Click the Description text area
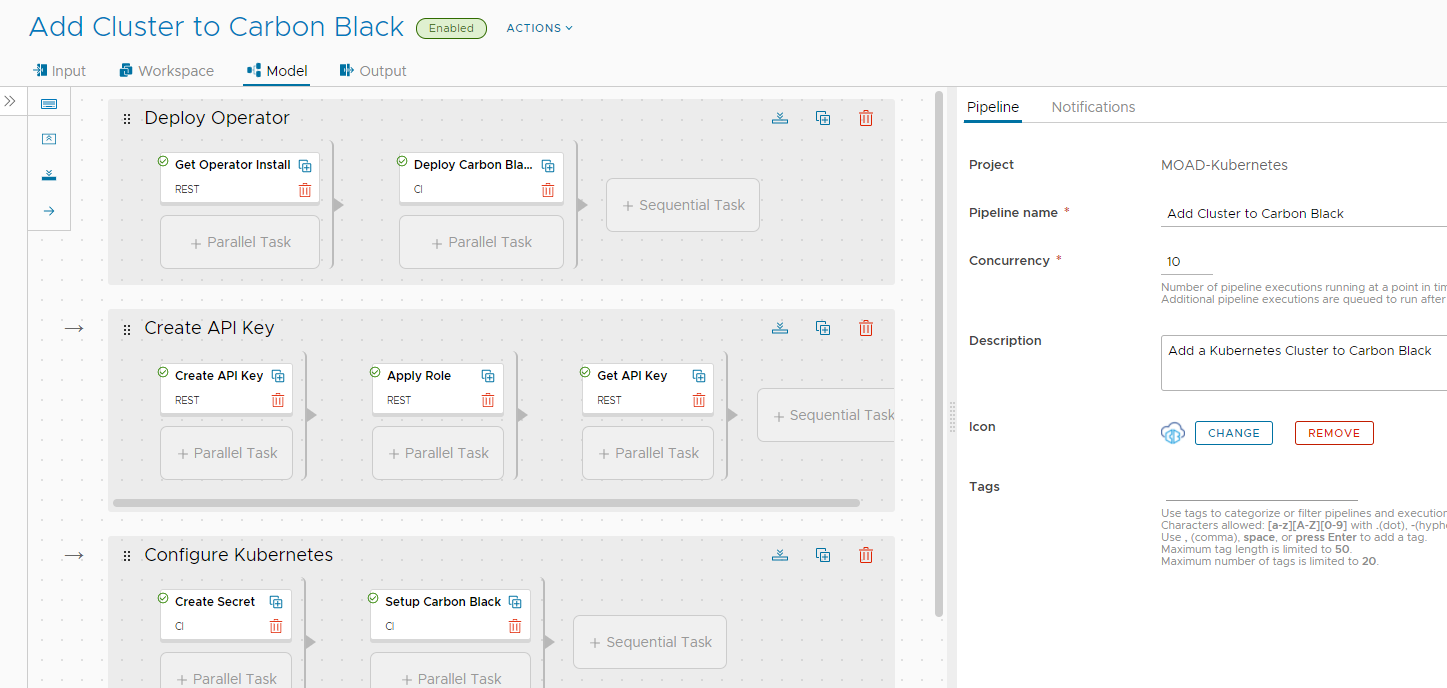Screen dimensions: 1447x688 1304,363
